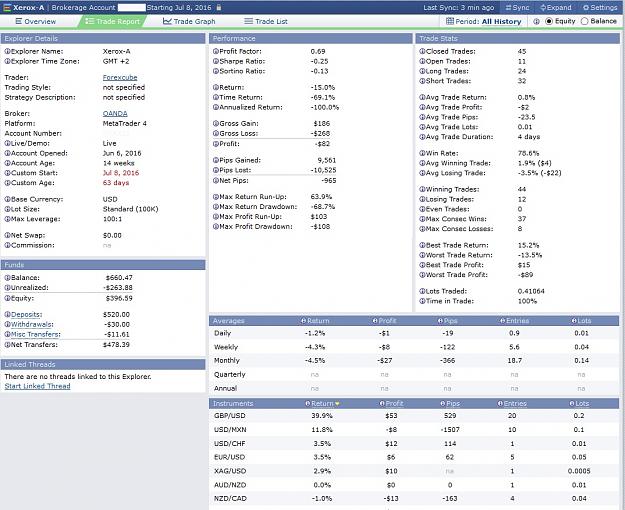
Task: Click info icon next to Annualized Return
Action: pos(216,107)
